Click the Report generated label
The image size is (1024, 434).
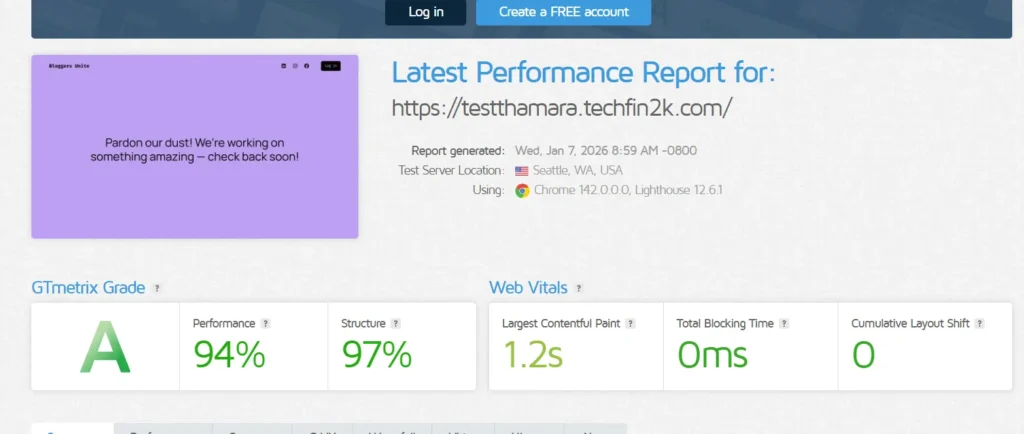tap(458, 151)
